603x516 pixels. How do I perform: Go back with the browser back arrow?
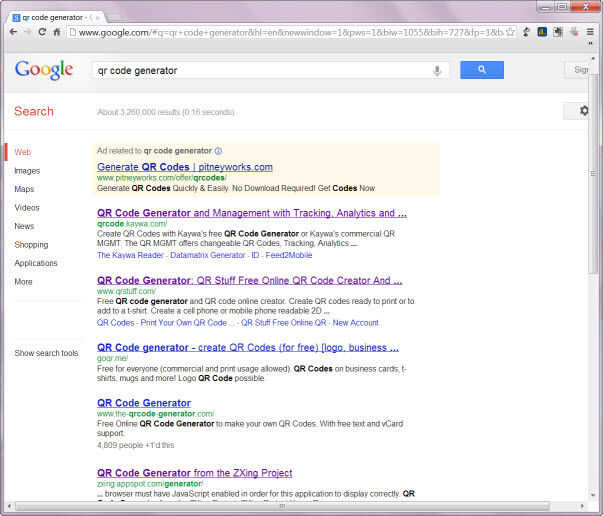(13, 32)
